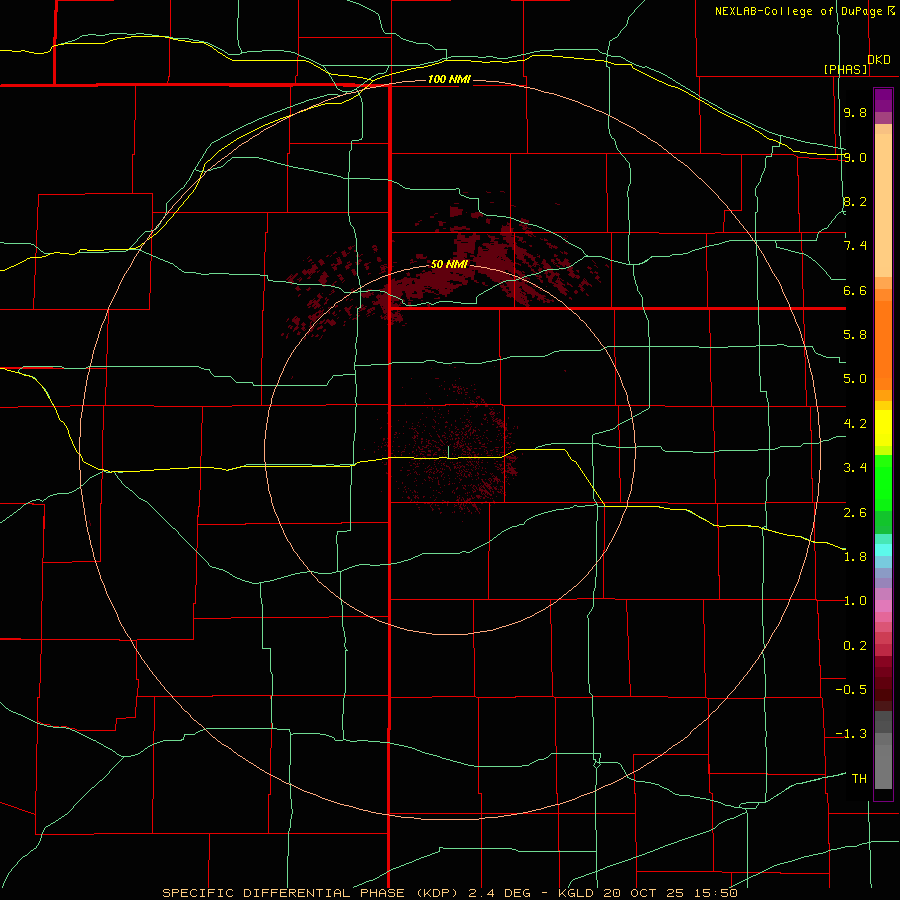Click the 0.2 scale value
Viewport: 900px width, 900px height.
coord(855,646)
